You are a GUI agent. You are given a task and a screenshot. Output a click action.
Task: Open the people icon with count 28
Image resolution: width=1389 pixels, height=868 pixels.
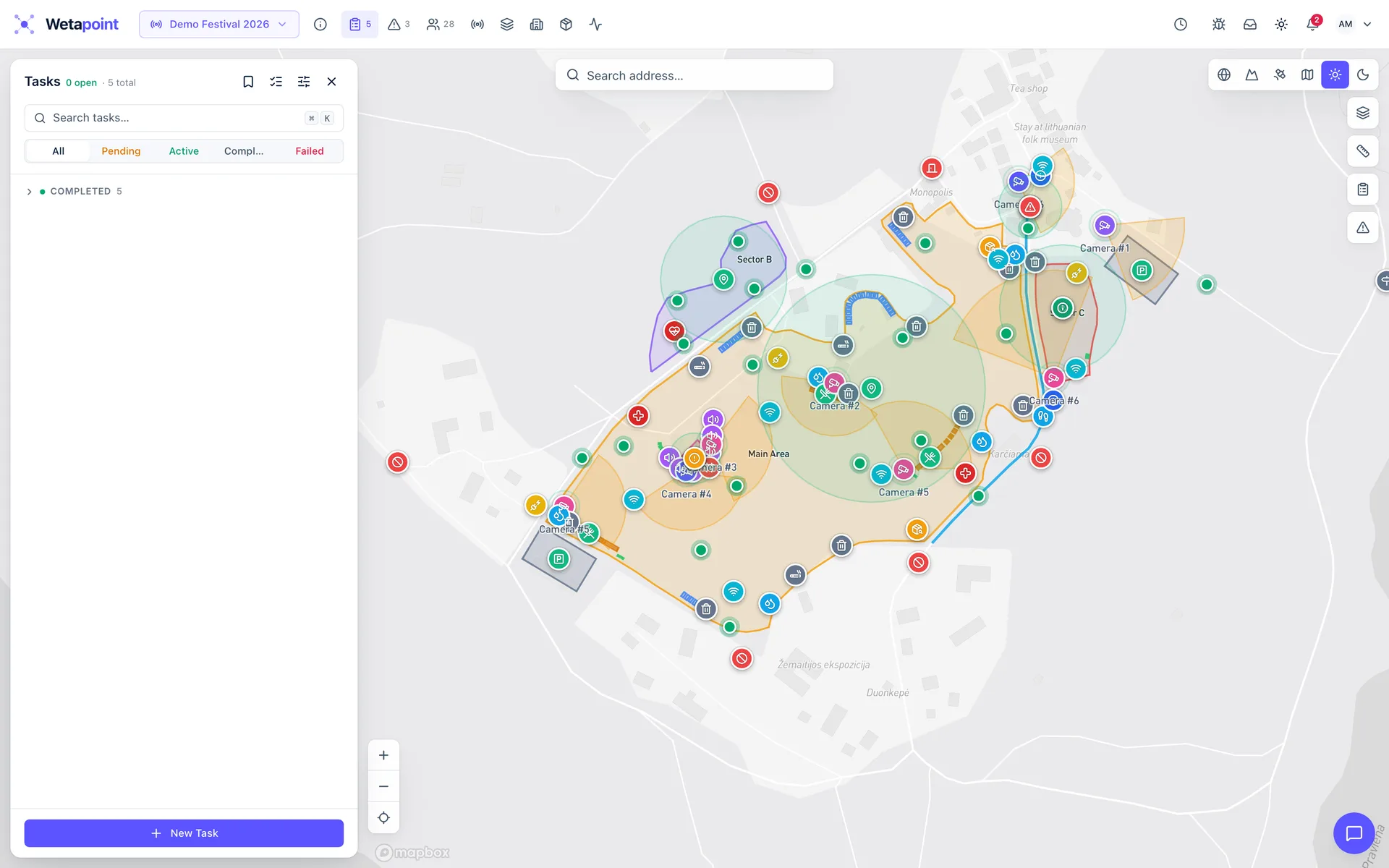coord(440,25)
